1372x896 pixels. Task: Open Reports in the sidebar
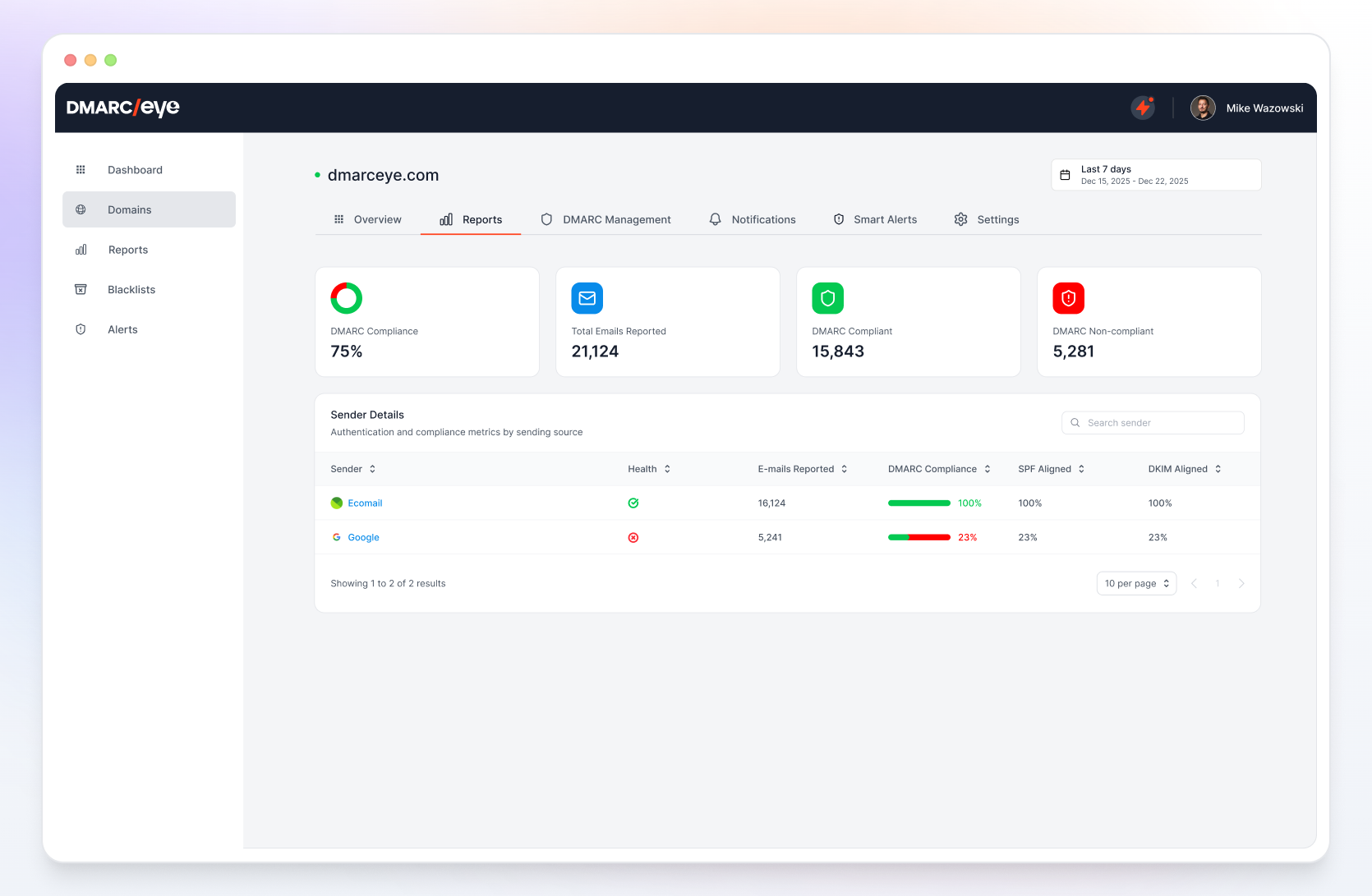click(149, 250)
